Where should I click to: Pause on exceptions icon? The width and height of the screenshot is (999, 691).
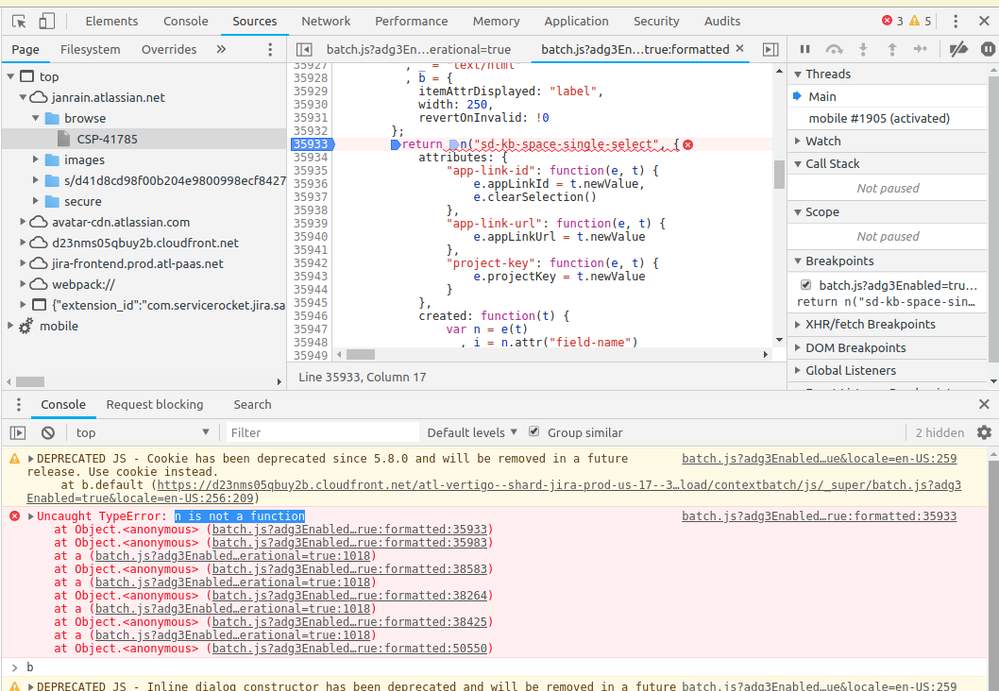pyautogui.click(x=988, y=49)
